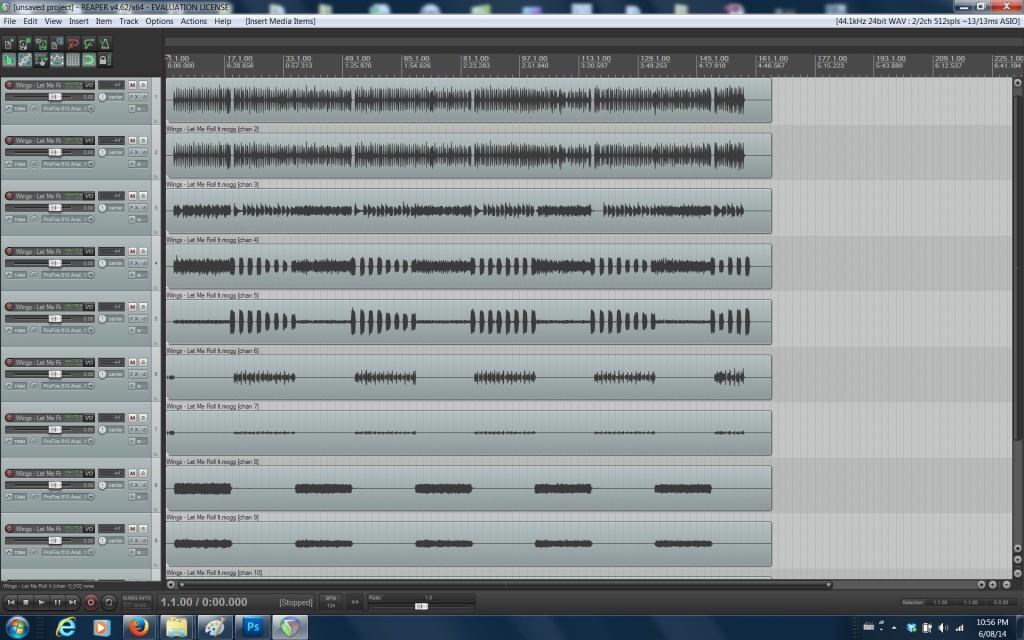This screenshot has width=1024, height=640.
Task: Open input dropdown on track 1
Action: point(68,108)
